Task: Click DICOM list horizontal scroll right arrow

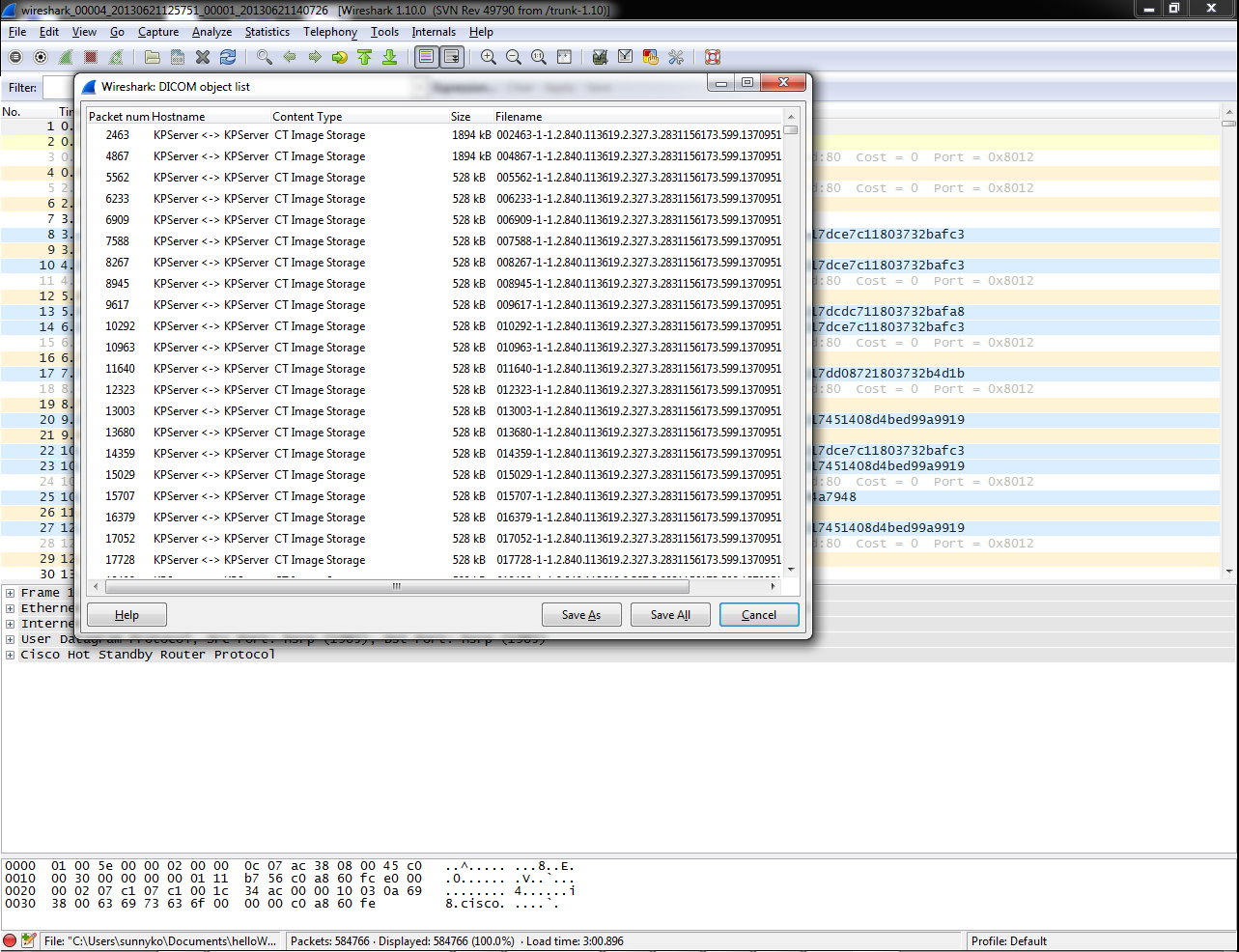Action: click(773, 586)
